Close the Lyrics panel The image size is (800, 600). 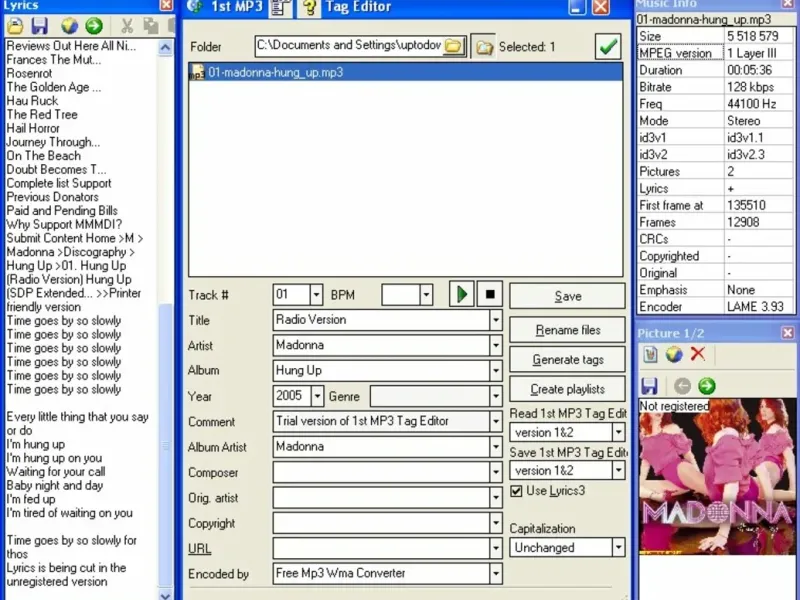pyautogui.click(x=166, y=5)
